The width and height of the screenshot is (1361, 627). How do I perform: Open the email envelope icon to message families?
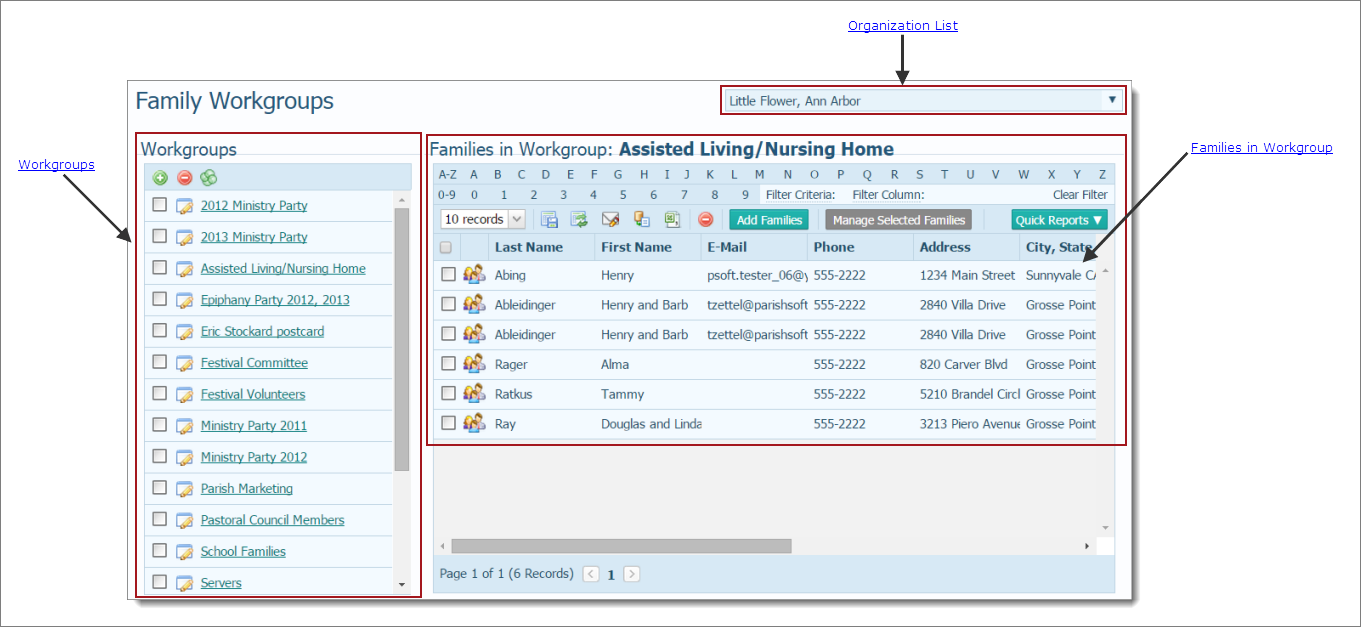point(610,219)
